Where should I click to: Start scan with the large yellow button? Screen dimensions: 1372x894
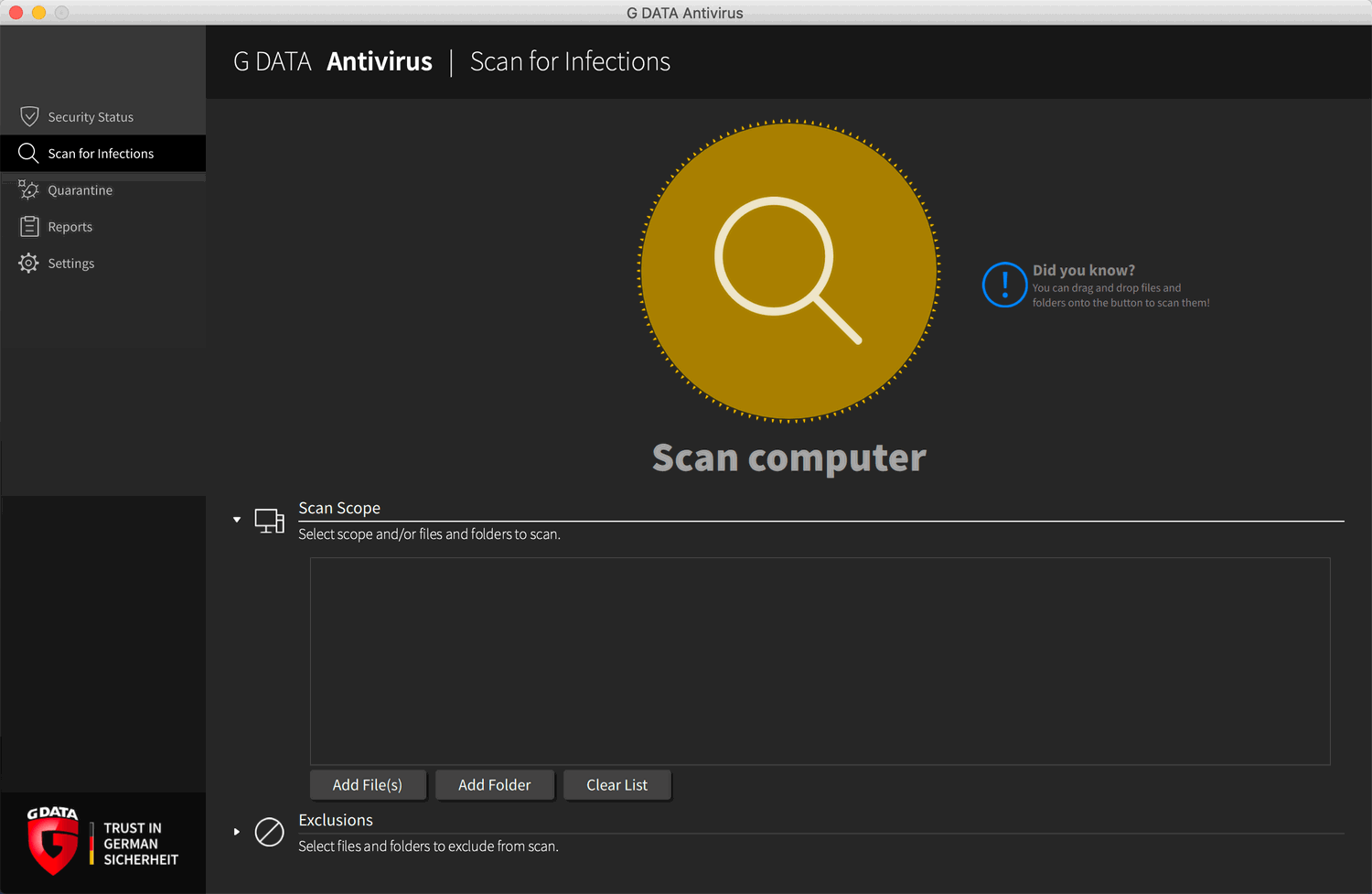(x=788, y=271)
